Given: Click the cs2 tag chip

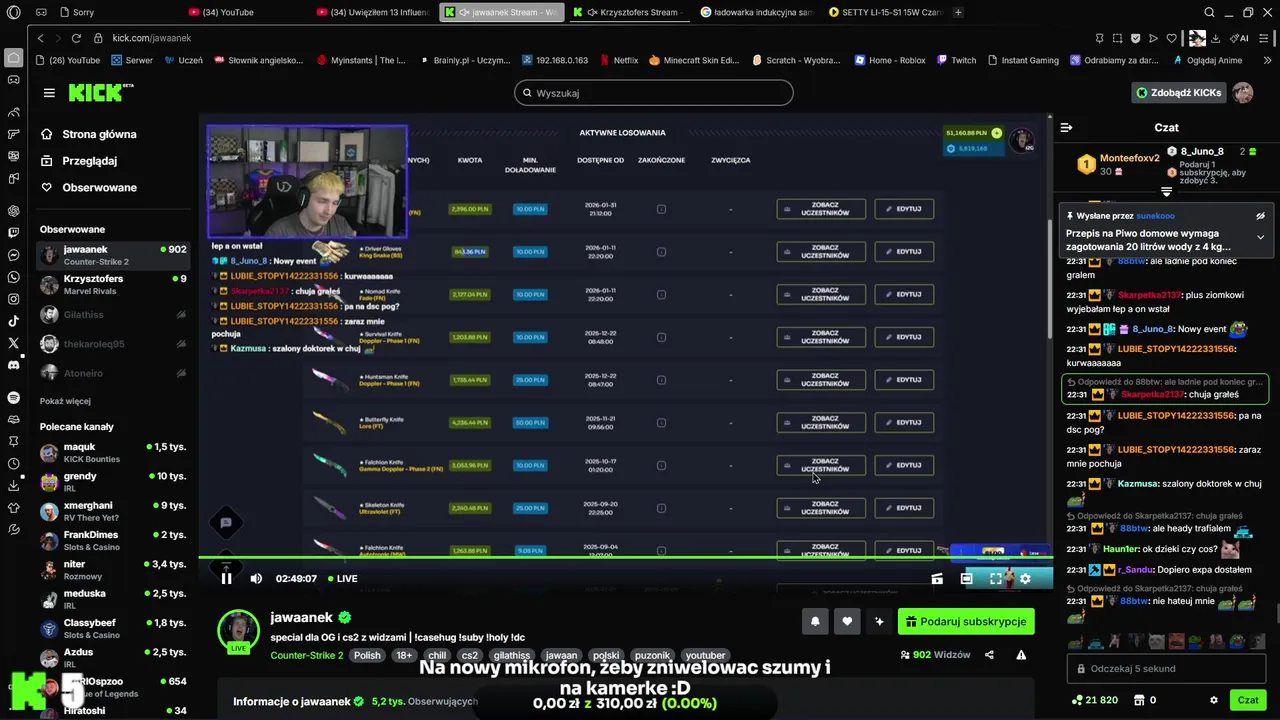Looking at the screenshot, I should click(469, 655).
